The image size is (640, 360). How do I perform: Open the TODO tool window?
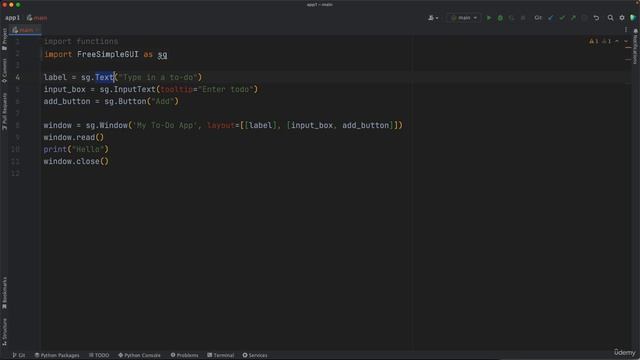click(x=99, y=355)
